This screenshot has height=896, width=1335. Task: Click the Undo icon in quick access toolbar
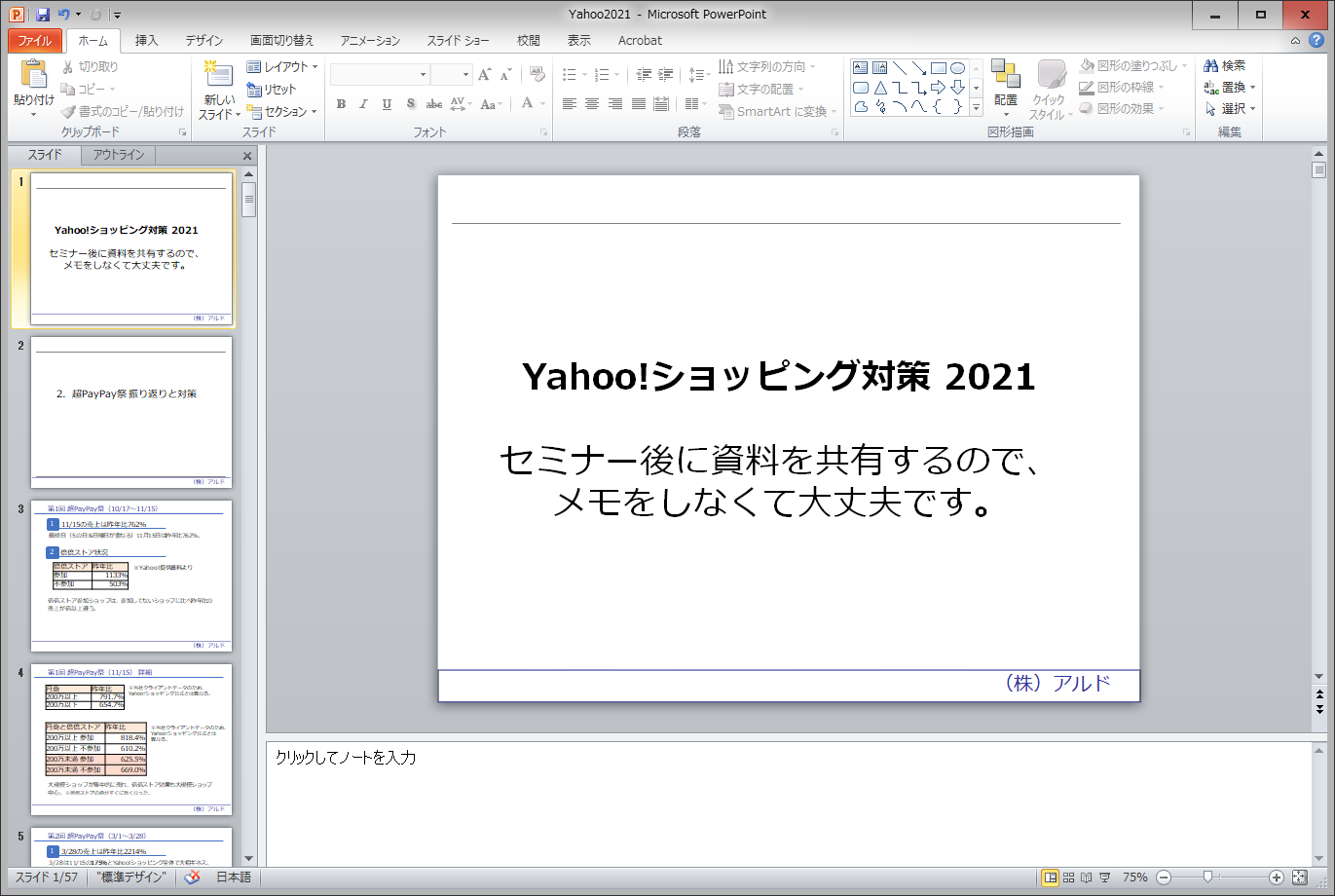(x=64, y=15)
